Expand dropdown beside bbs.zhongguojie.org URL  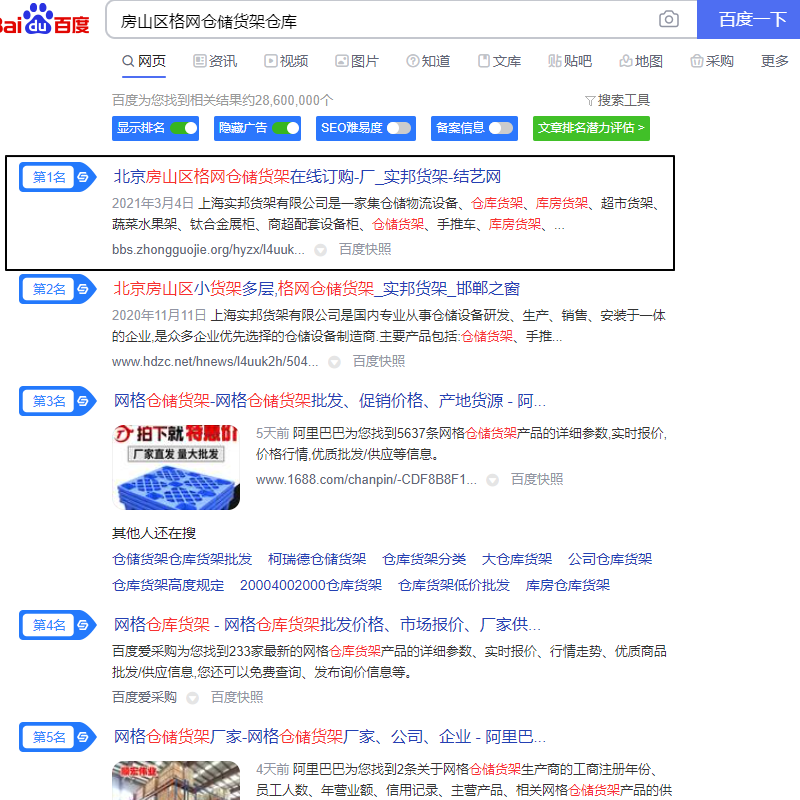point(320,250)
